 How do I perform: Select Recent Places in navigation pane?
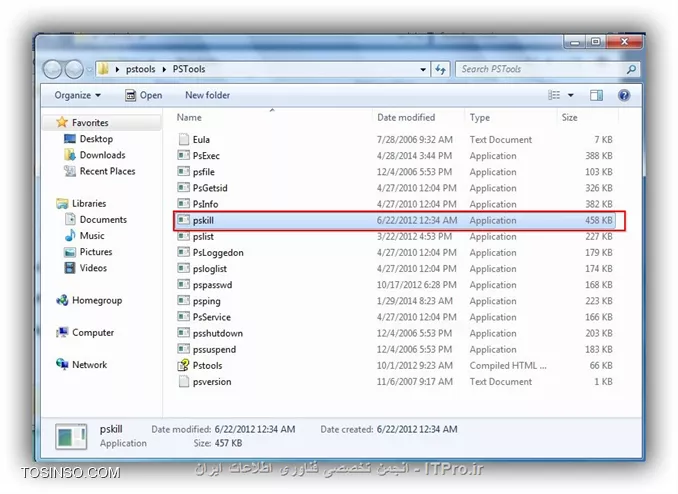point(107,171)
